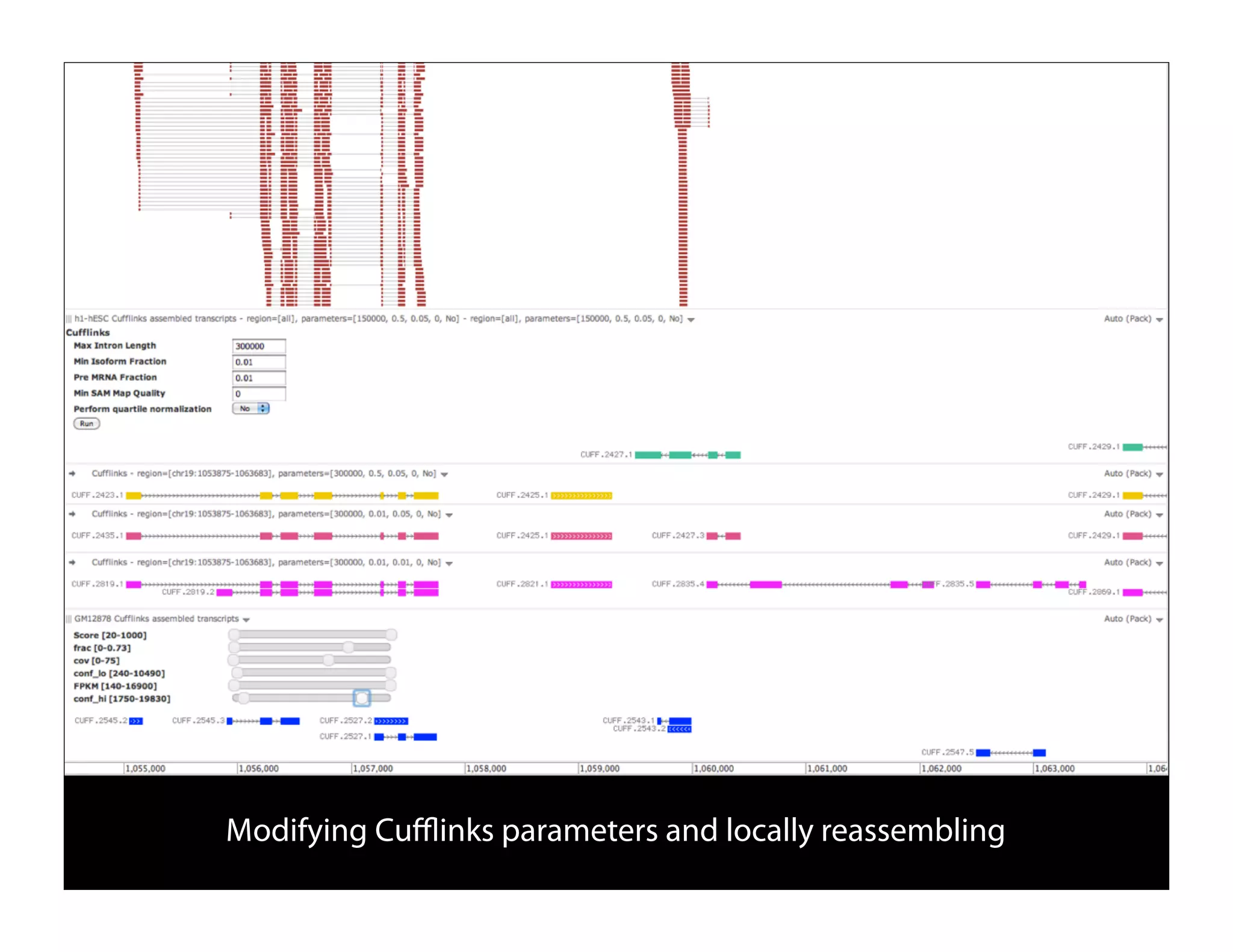The height and width of the screenshot is (952, 1233).
Task: Open GM12878 track Auto (Pack) display mode
Action: (1133, 619)
